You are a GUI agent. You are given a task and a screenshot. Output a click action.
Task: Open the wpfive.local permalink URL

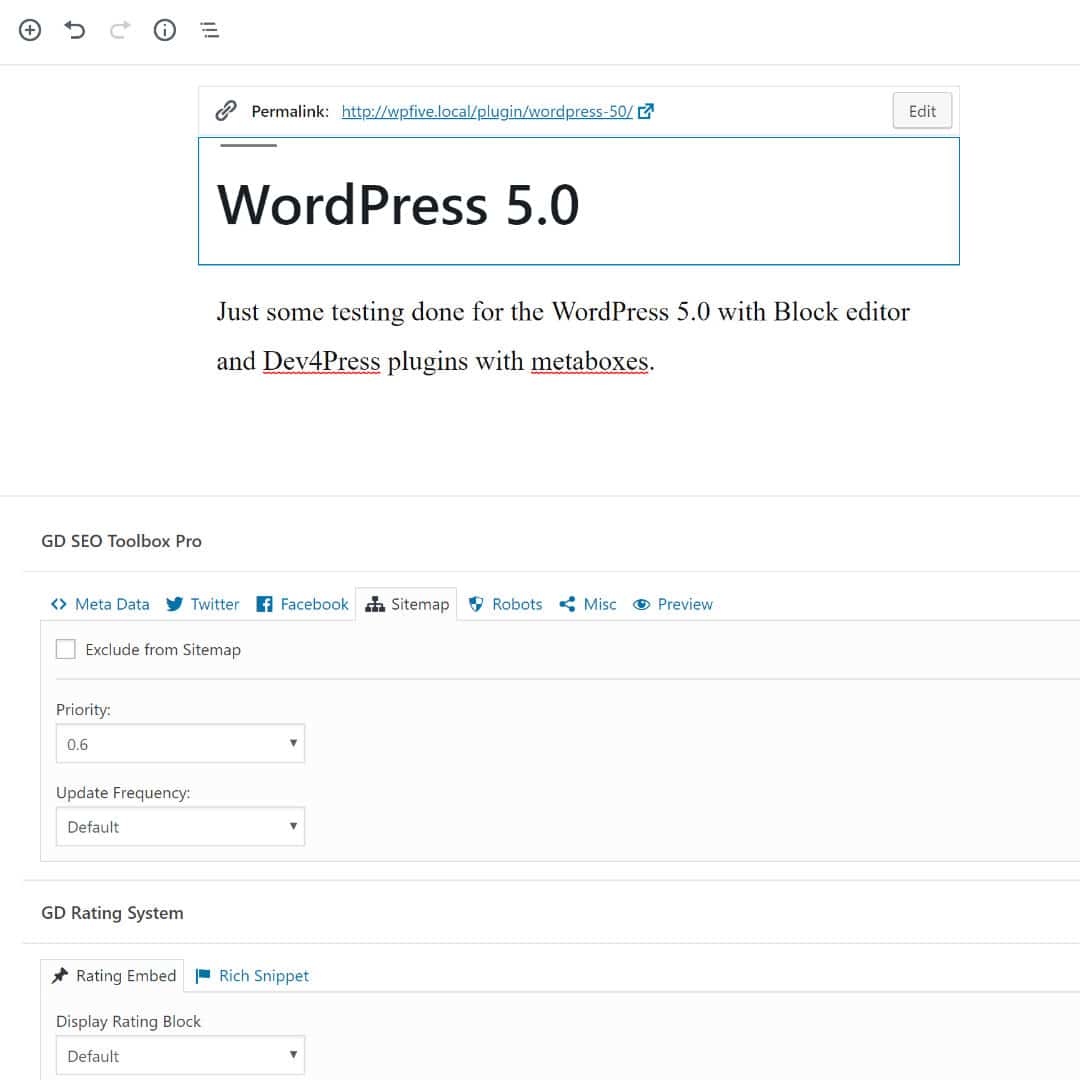coord(486,112)
